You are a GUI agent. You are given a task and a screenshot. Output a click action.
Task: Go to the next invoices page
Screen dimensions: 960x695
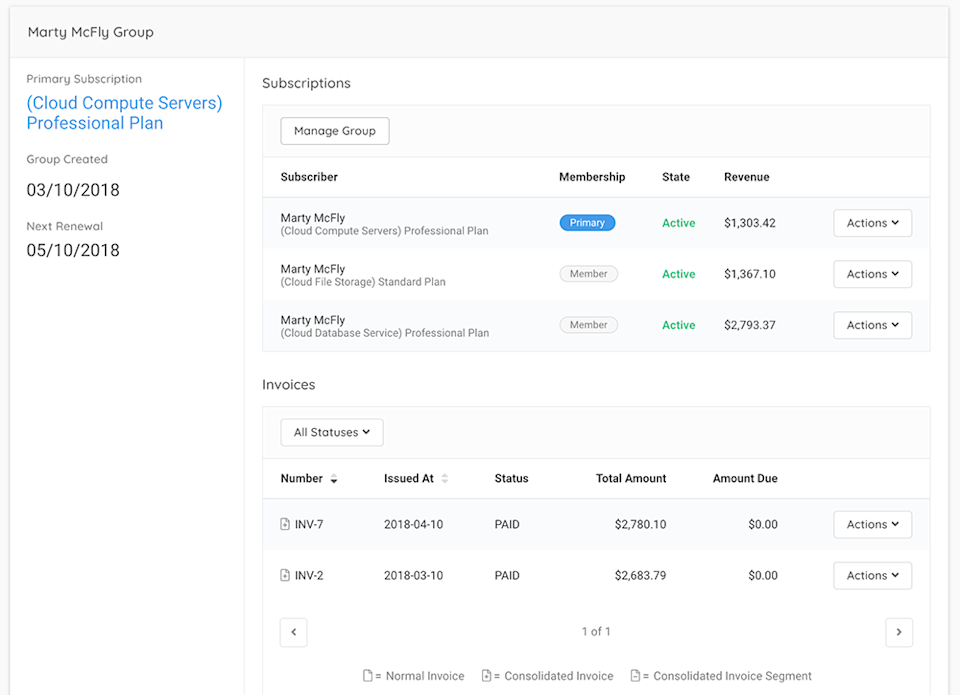pos(899,632)
